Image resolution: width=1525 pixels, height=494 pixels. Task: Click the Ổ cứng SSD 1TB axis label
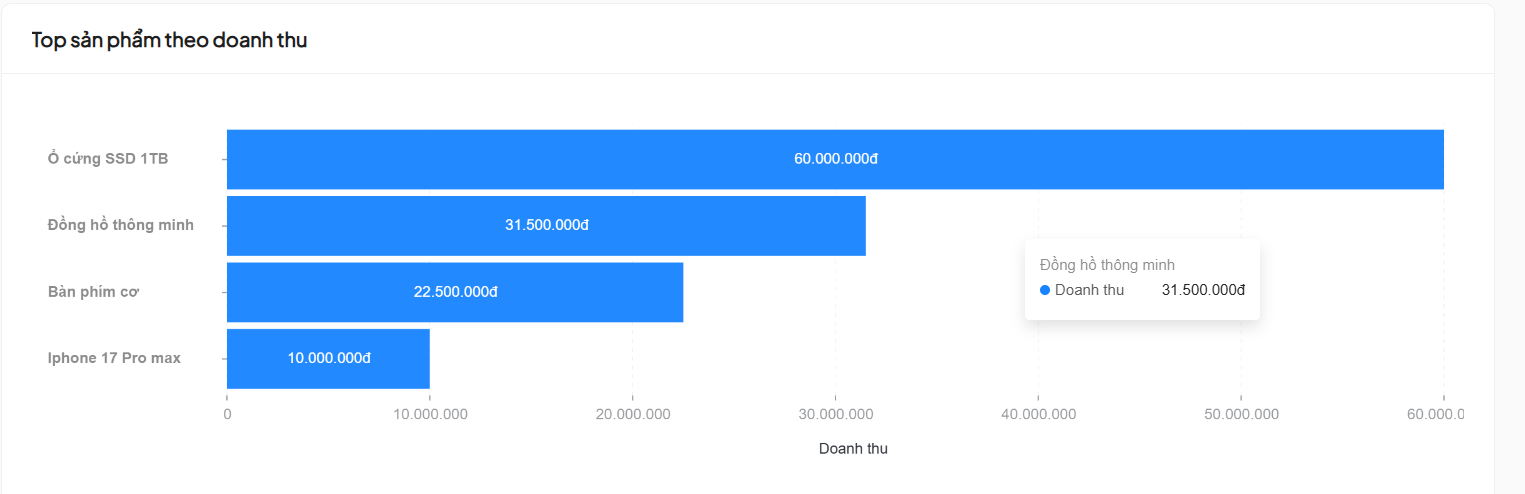coord(108,159)
